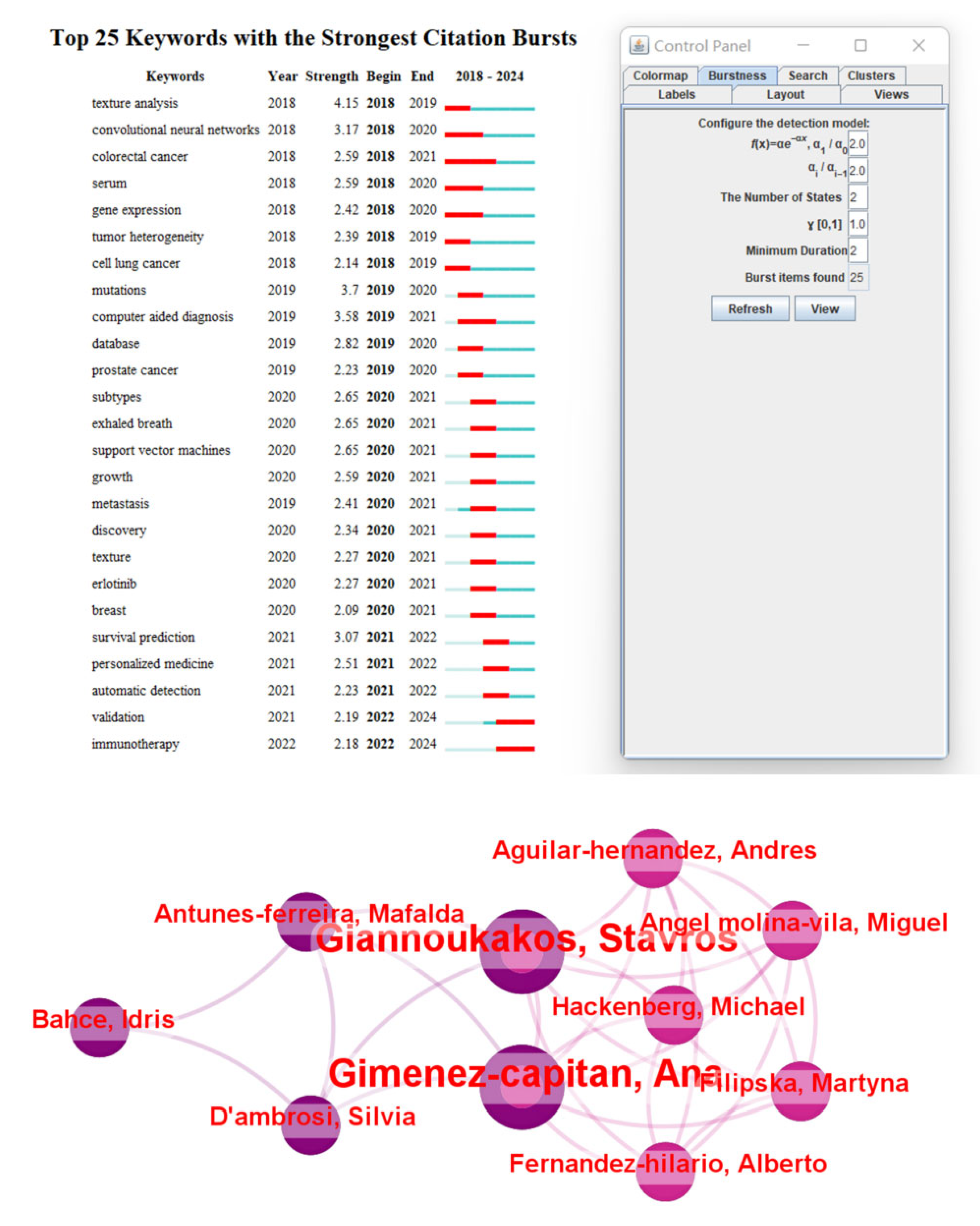Select the Clusters tab

(x=871, y=76)
